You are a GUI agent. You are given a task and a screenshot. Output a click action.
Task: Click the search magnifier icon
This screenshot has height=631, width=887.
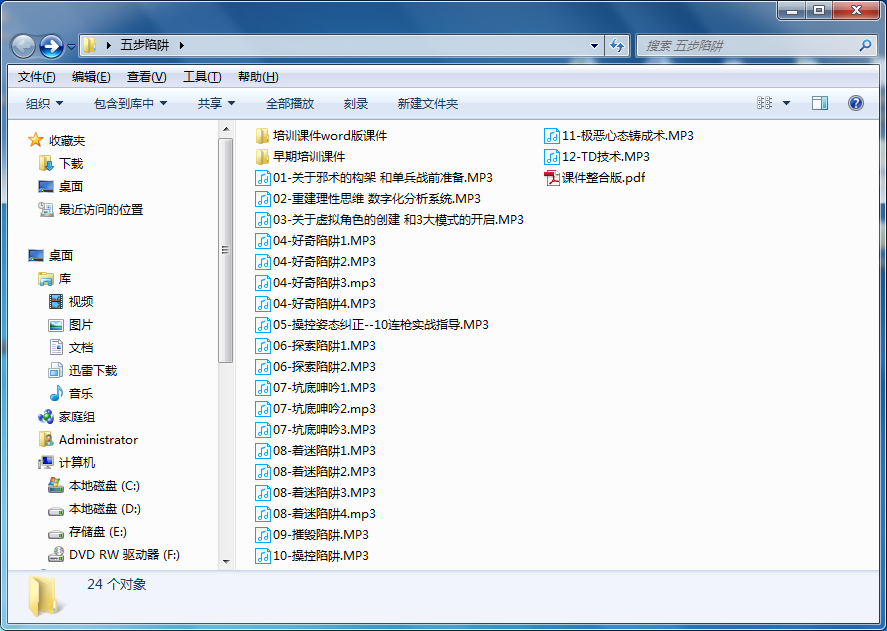coord(866,45)
